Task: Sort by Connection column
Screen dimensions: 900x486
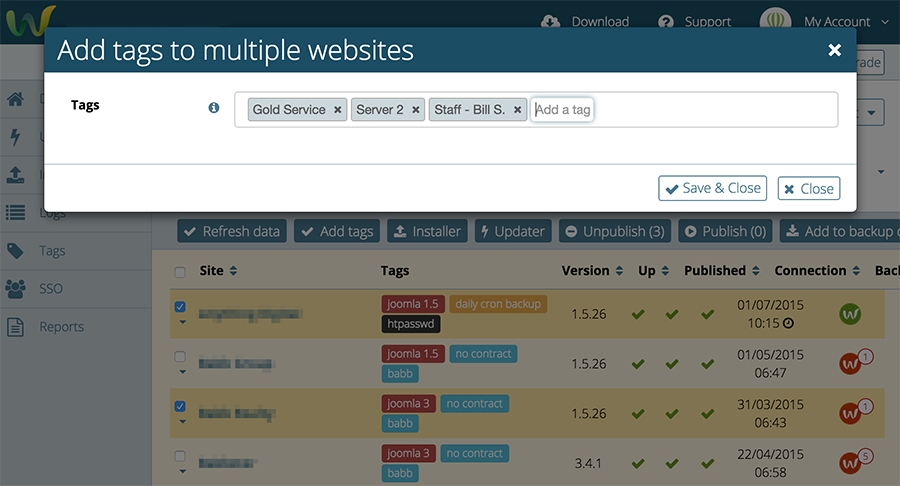Action: point(817,271)
